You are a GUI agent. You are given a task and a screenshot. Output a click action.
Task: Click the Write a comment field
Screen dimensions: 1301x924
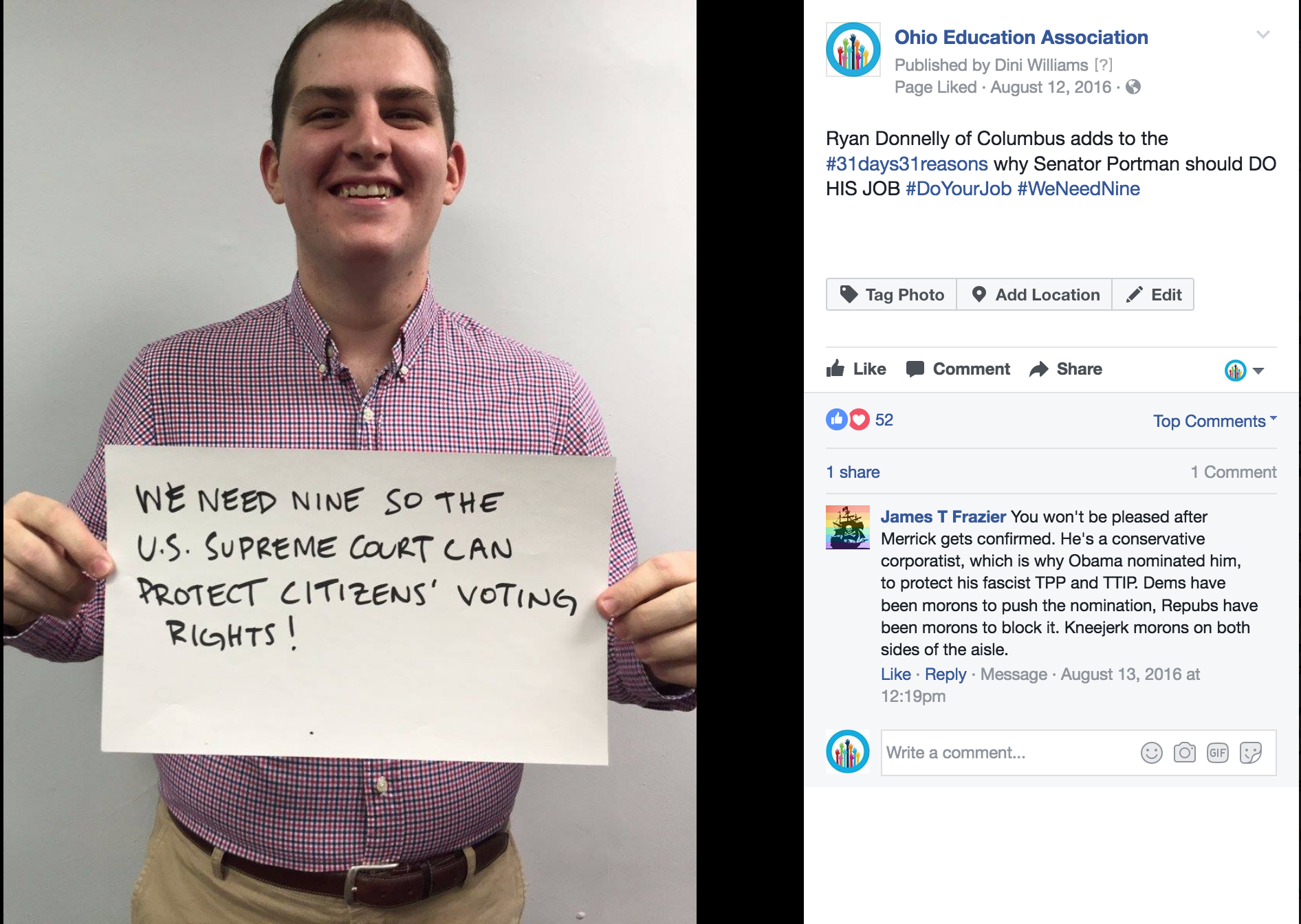(x=1008, y=753)
